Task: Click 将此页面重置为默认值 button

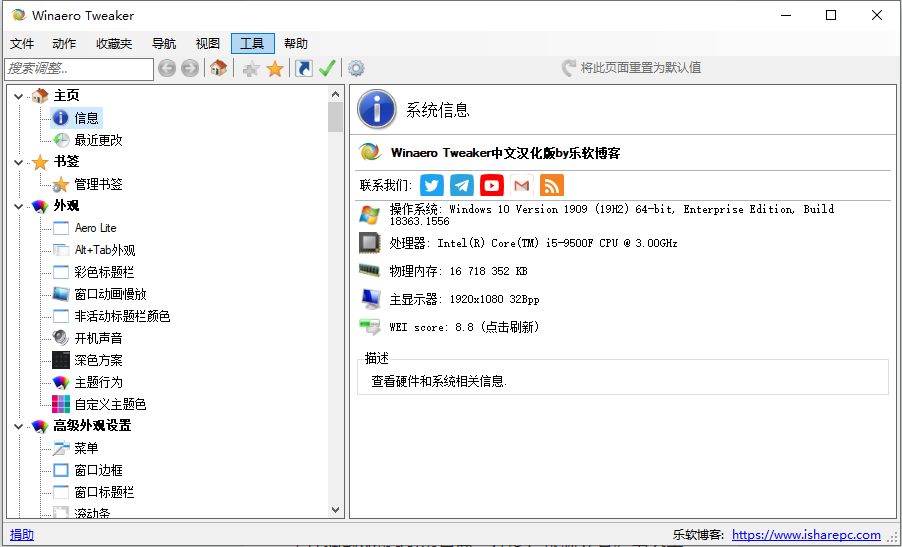Action: 632,68
